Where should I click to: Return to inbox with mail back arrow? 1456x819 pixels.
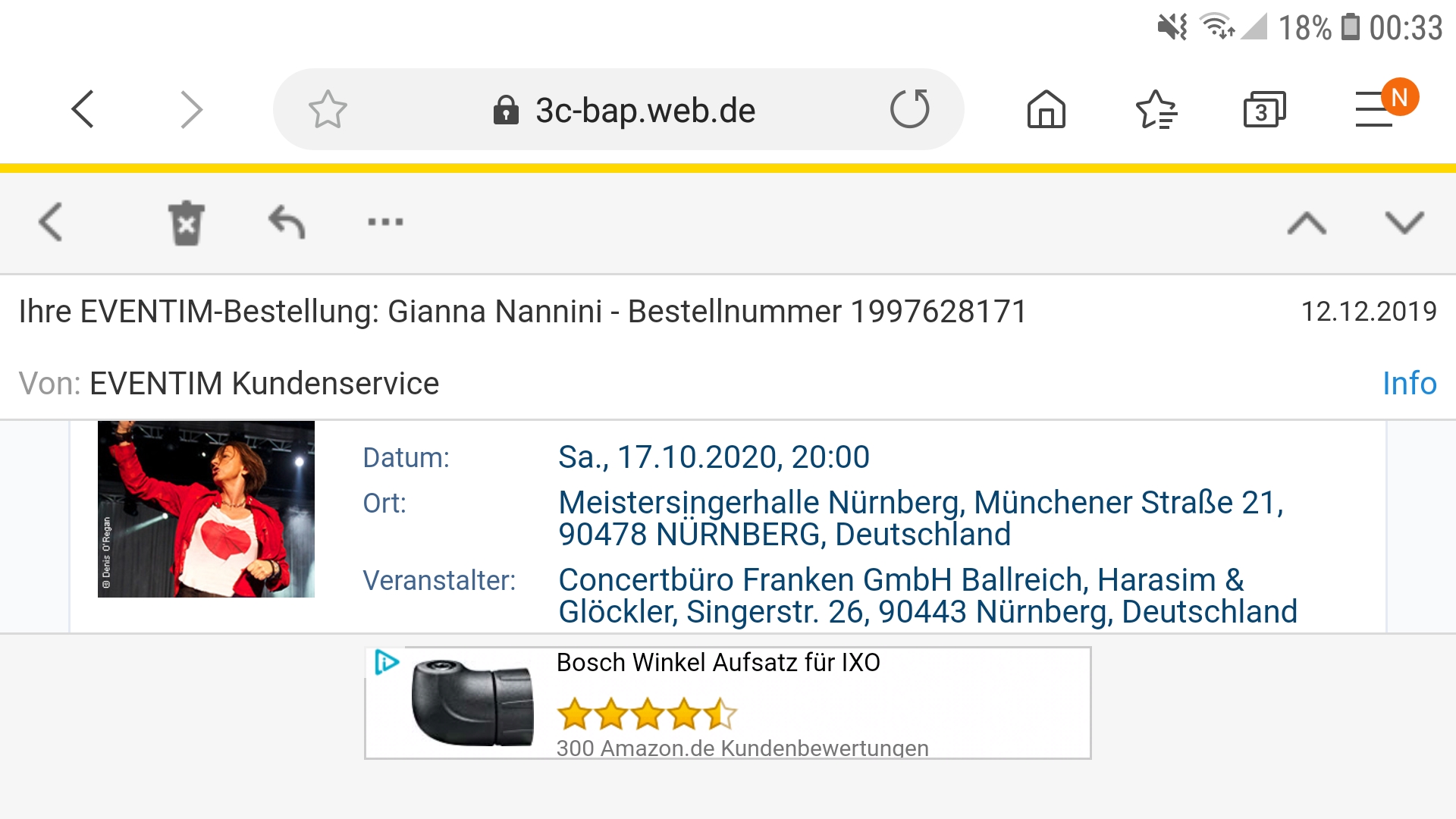point(51,222)
